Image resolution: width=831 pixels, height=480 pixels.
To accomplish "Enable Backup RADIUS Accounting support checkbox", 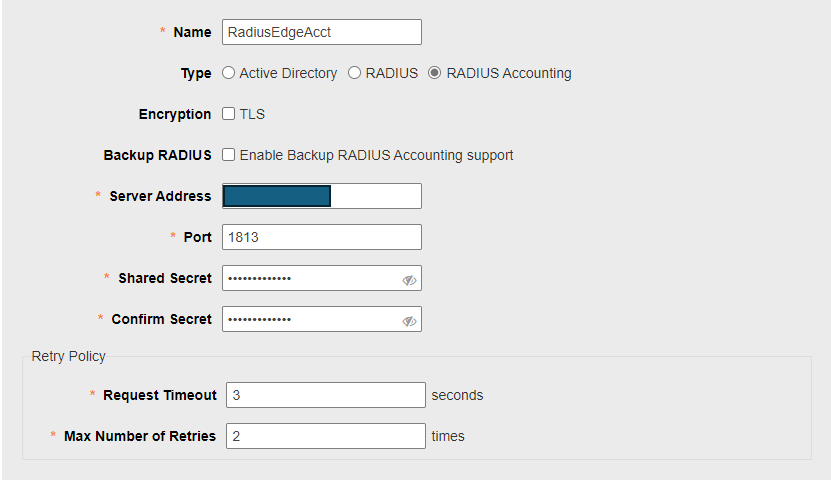I will (x=228, y=155).
